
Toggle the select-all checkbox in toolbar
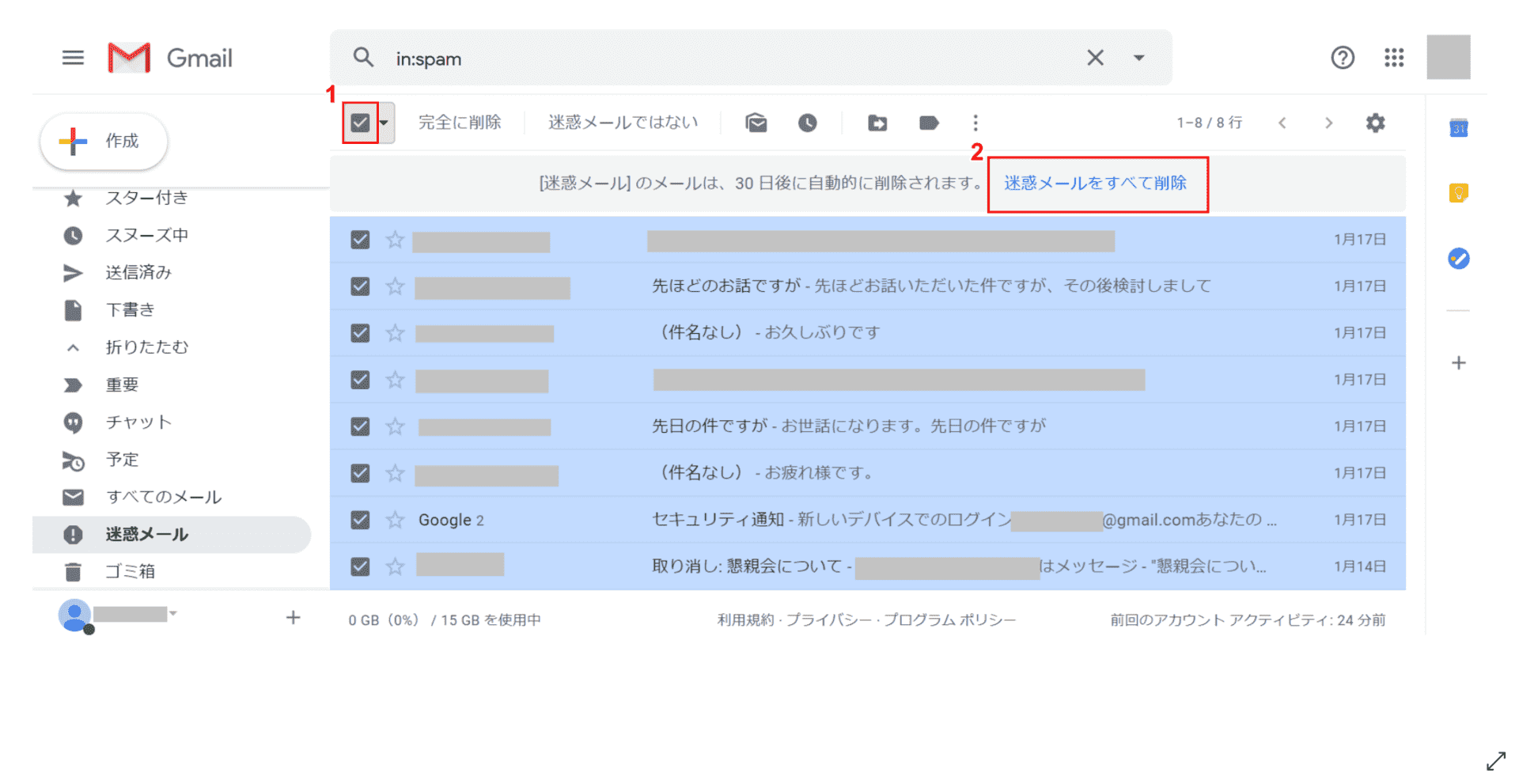tap(360, 123)
